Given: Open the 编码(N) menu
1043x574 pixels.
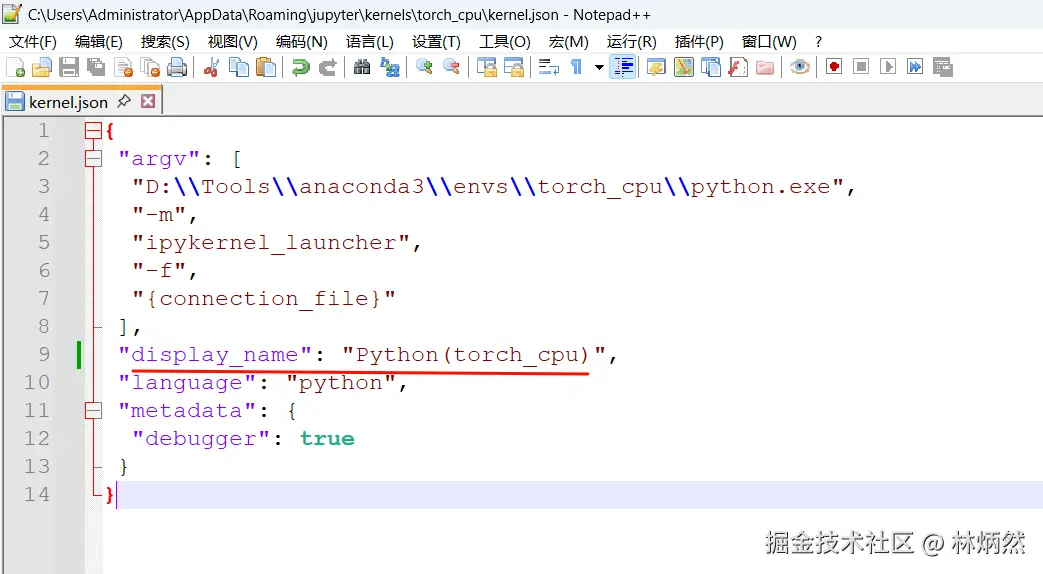Looking at the screenshot, I should click(301, 42).
